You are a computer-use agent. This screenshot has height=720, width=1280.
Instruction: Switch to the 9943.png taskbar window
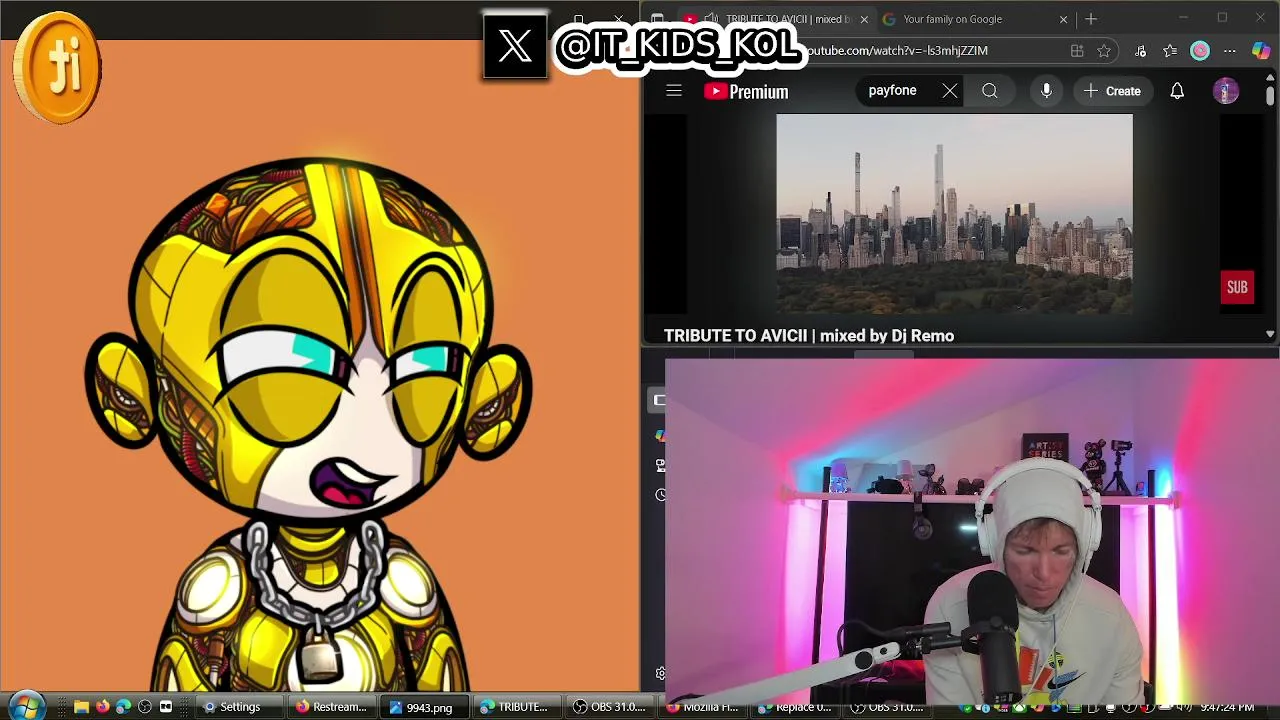[427, 707]
